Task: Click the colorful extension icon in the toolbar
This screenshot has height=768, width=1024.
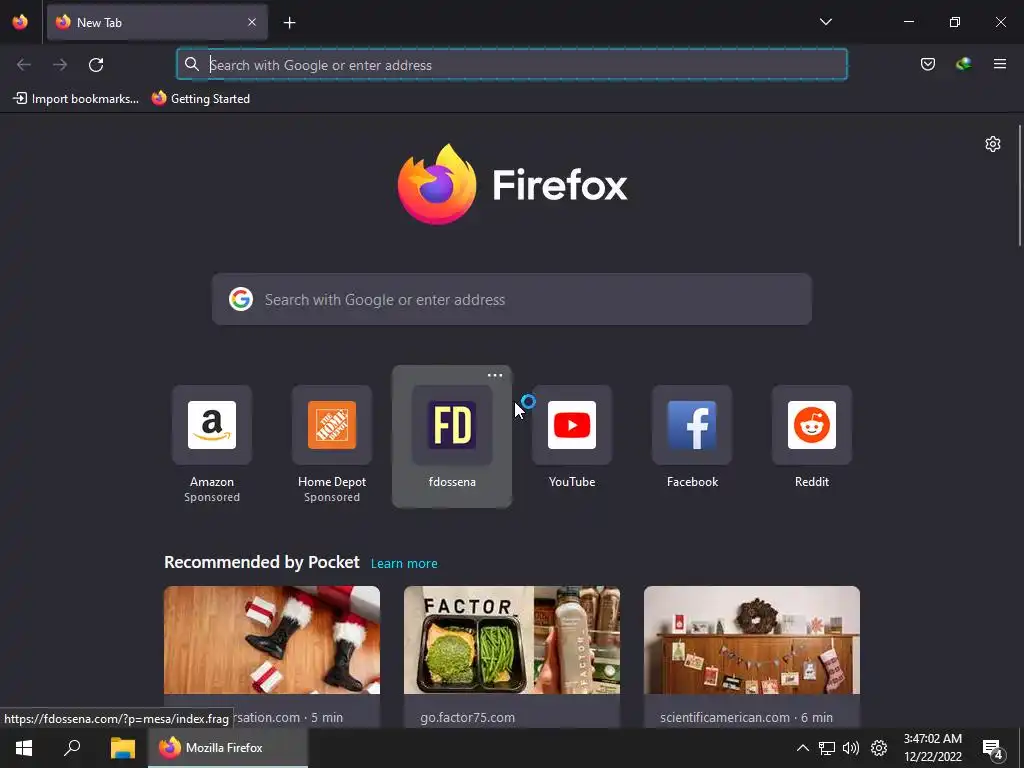Action: (x=963, y=64)
